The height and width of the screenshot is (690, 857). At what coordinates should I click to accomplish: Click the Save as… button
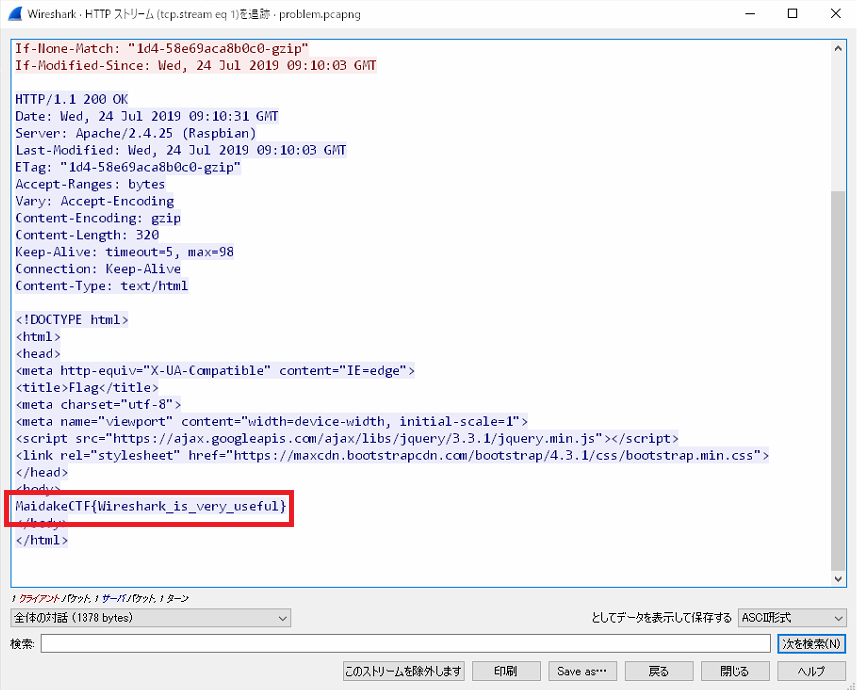582,671
